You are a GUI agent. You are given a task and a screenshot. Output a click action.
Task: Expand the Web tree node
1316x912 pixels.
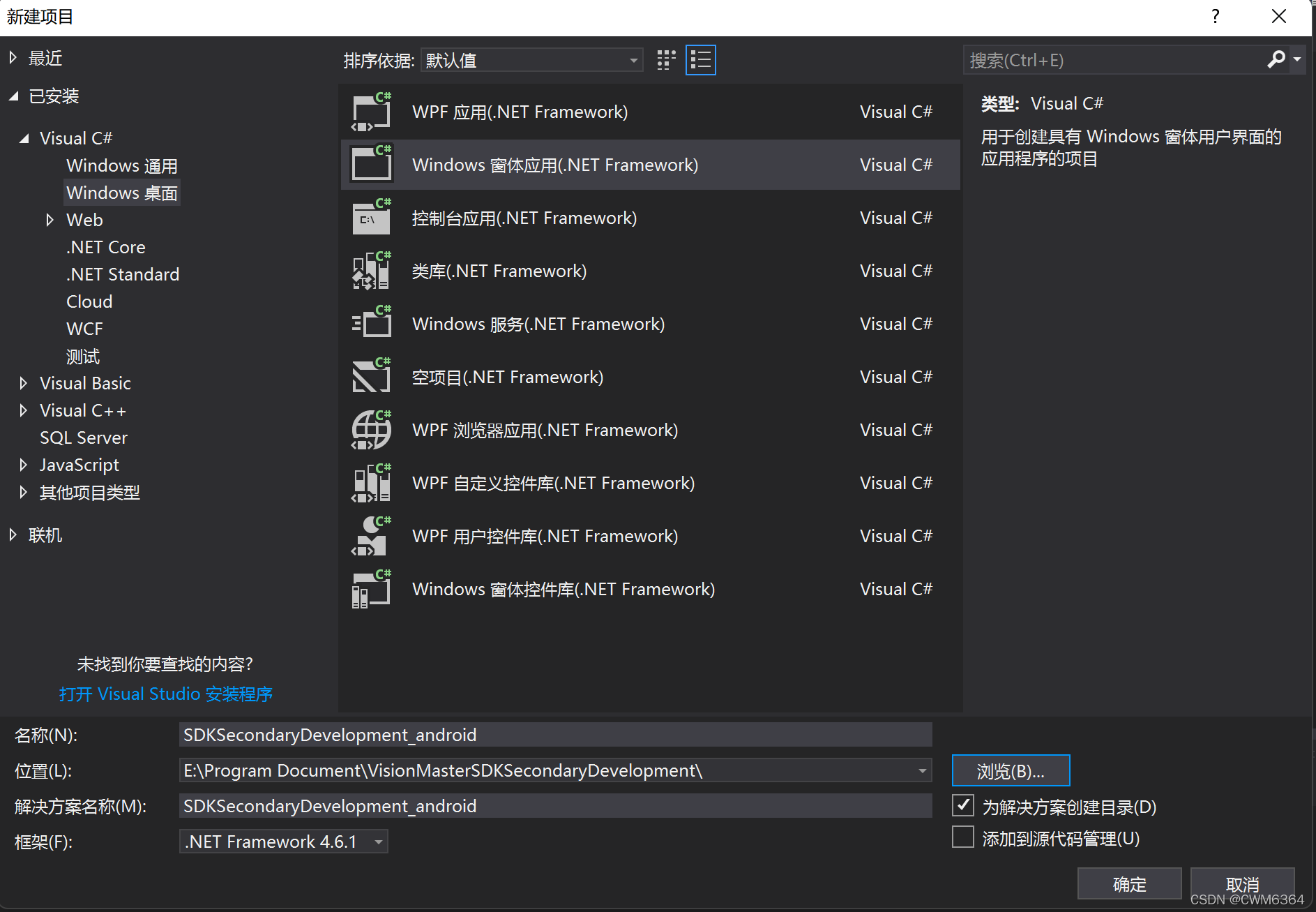coord(50,220)
